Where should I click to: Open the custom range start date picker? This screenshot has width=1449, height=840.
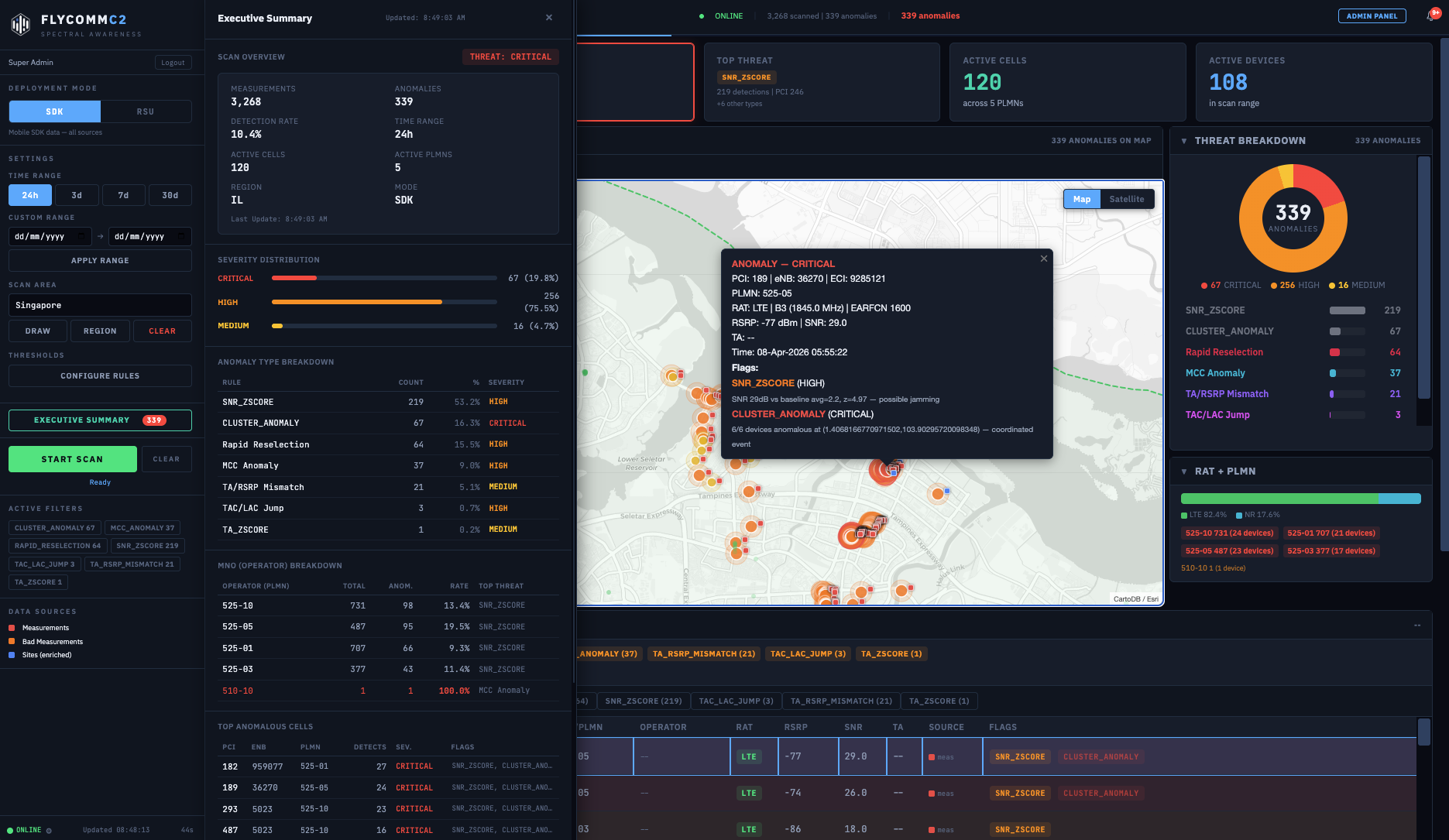pos(50,236)
